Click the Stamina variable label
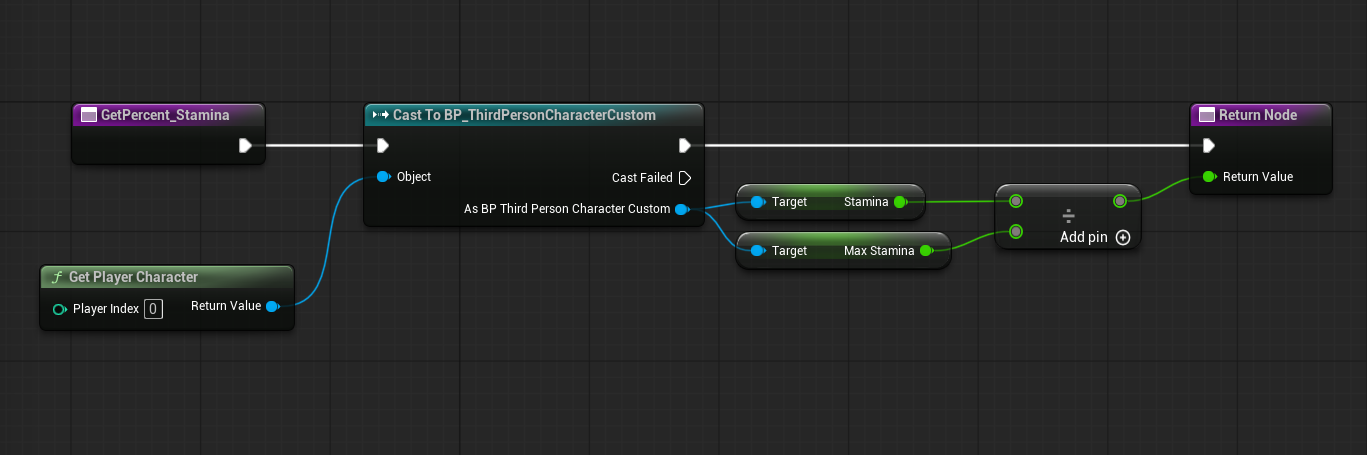Screen dimensions: 1367x455 click(x=866, y=202)
